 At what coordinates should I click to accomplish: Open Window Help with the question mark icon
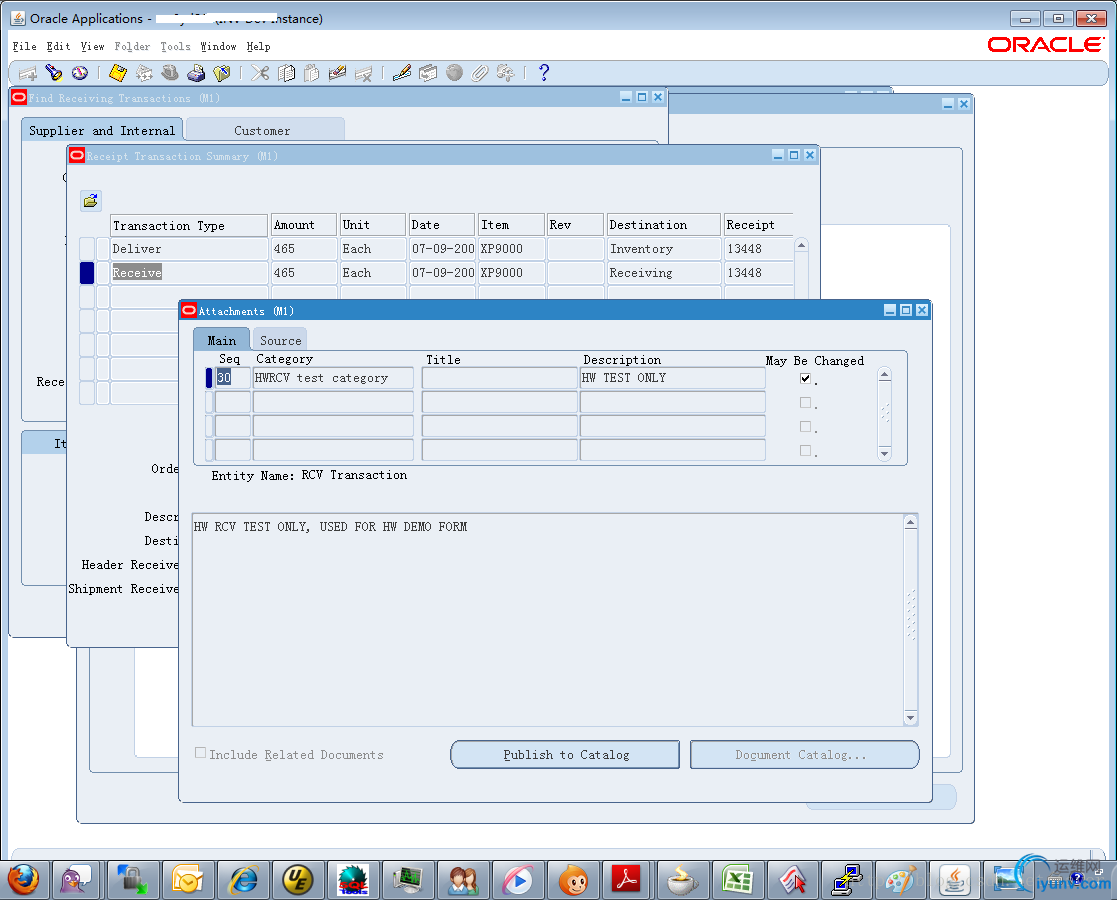pos(544,73)
